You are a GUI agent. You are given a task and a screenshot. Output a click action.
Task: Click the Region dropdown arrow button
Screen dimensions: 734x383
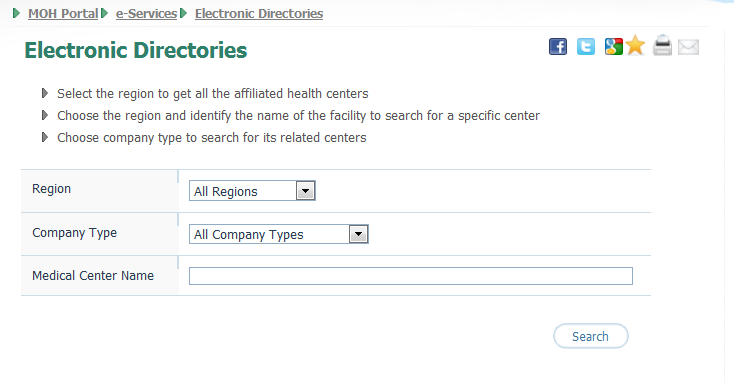(x=306, y=191)
